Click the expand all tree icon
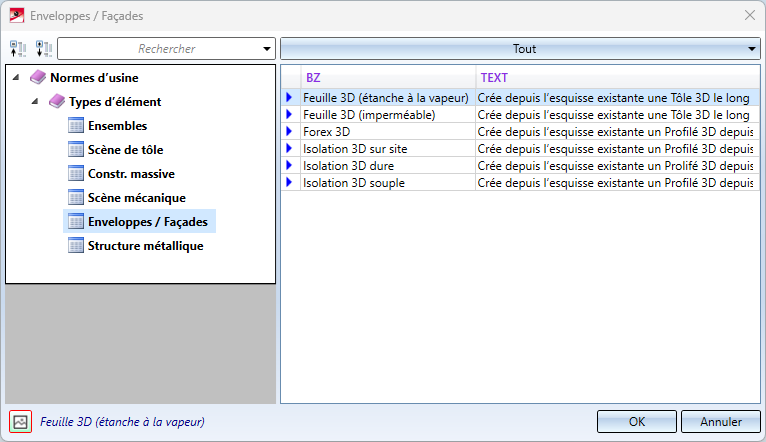 tap(43, 49)
